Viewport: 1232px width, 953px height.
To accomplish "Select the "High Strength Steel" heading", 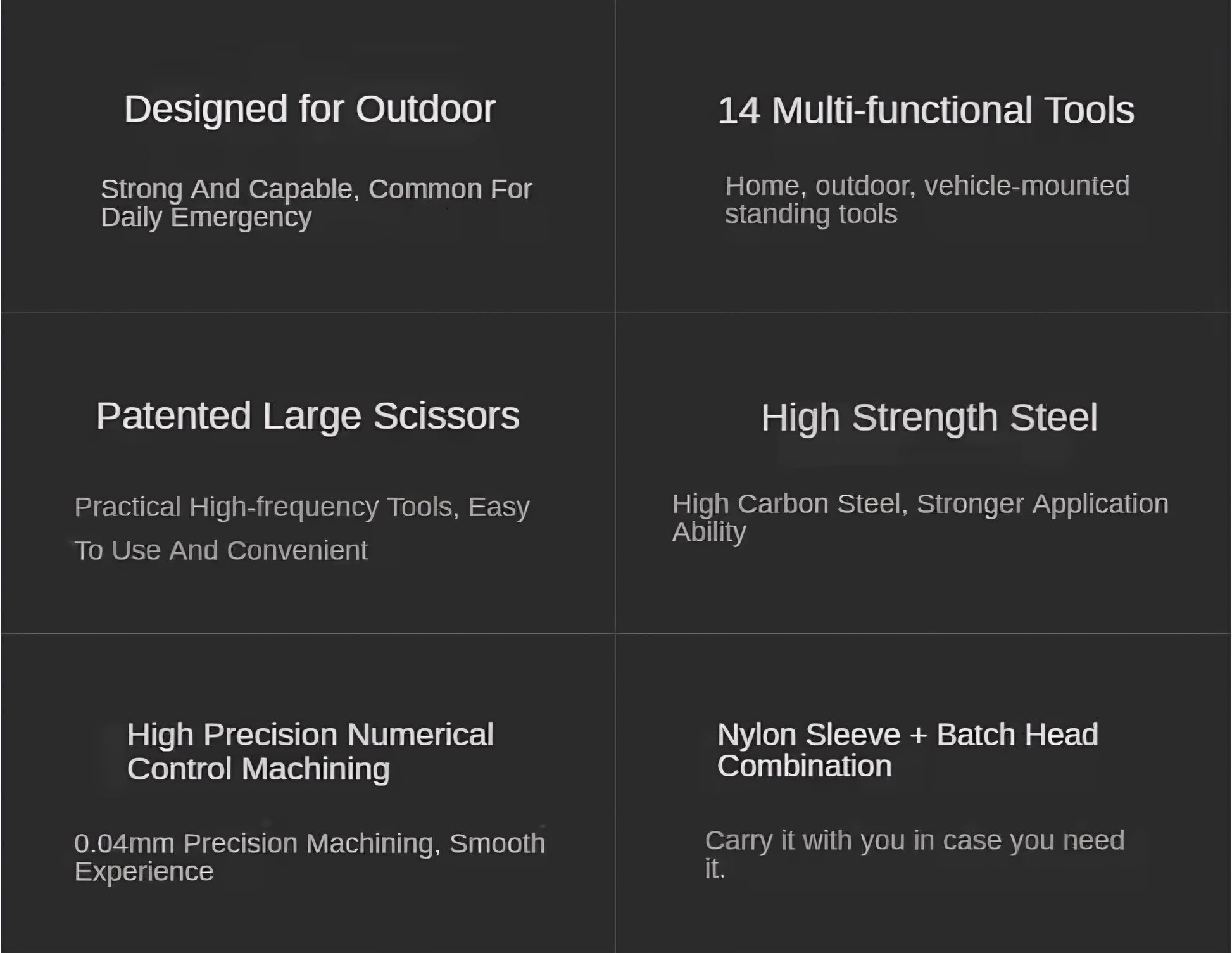I will coord(929,418).
